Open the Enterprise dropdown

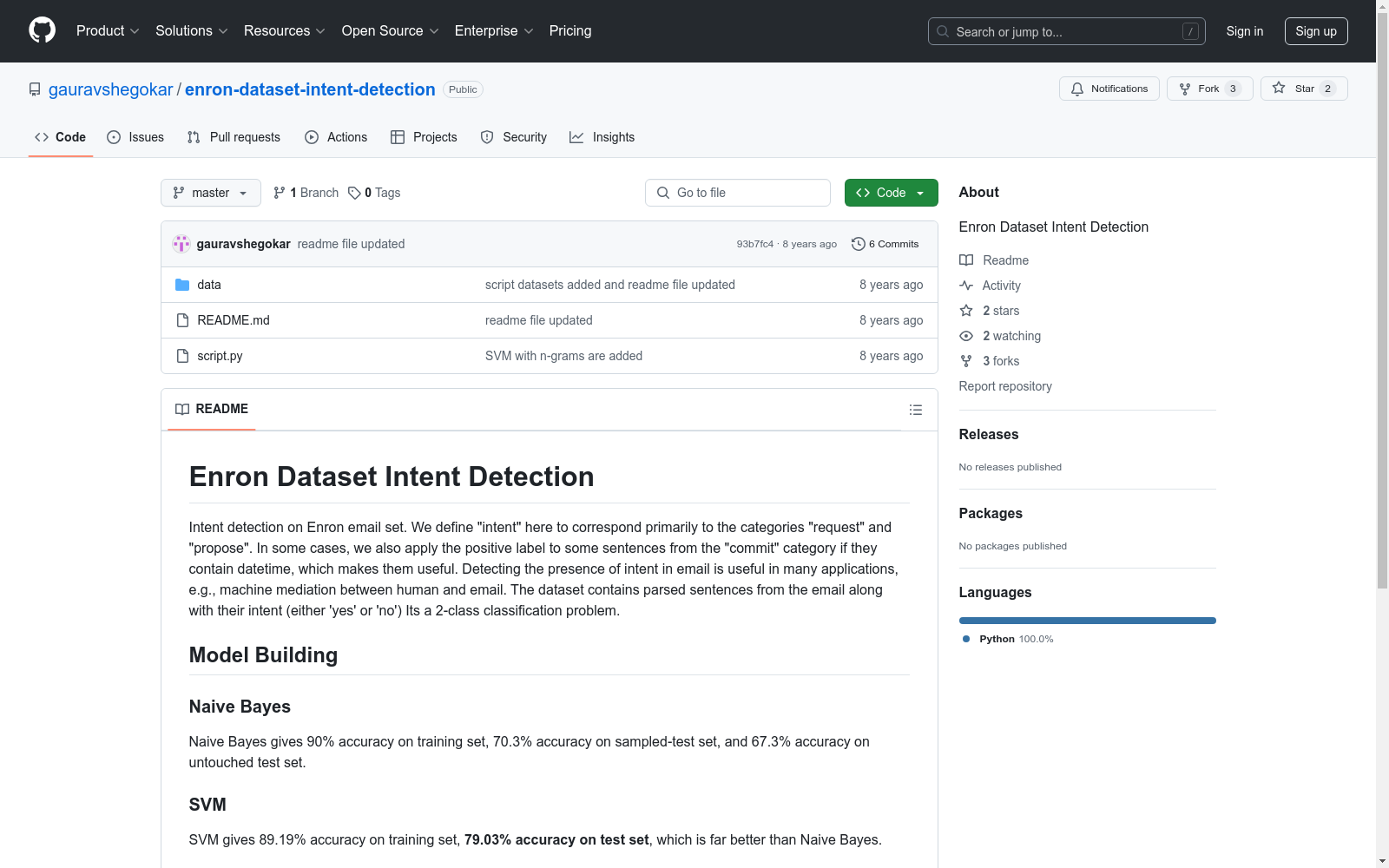point(494,30)
